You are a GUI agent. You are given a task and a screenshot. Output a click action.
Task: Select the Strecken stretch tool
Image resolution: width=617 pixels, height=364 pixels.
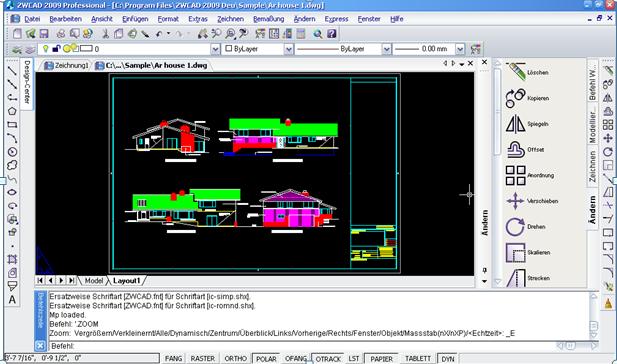pos(528,278)
